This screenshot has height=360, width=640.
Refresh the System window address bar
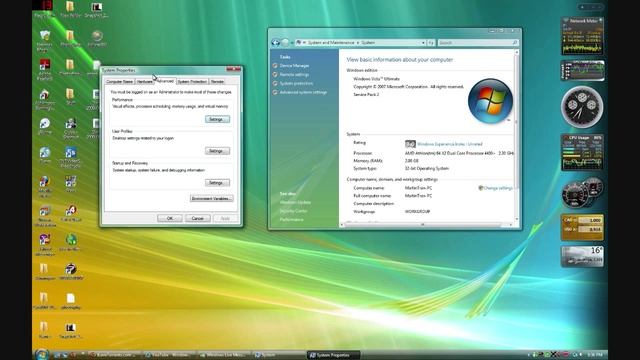pyautogui.click(x=431, y=42)
